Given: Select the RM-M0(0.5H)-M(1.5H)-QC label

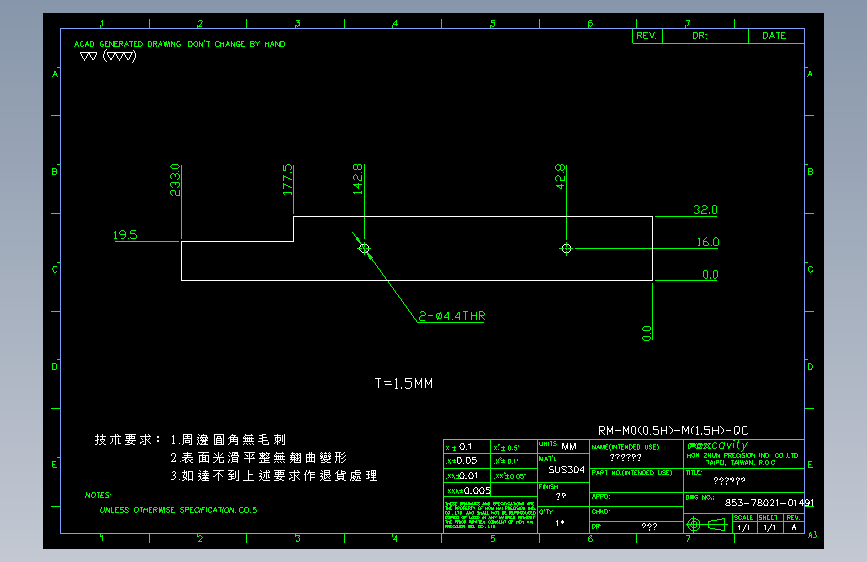Looking at the screenshot, I should click(673, 430).
